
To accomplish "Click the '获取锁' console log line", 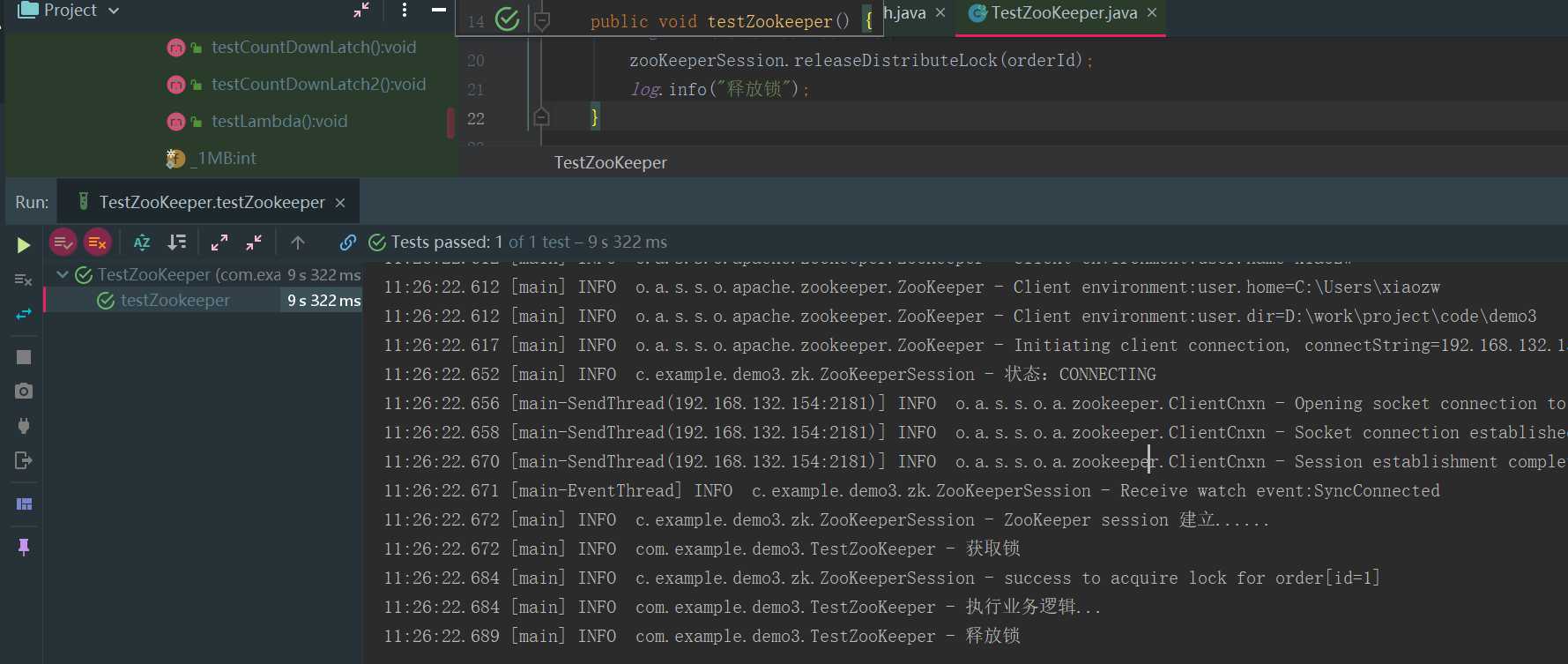I will point(702,549).
